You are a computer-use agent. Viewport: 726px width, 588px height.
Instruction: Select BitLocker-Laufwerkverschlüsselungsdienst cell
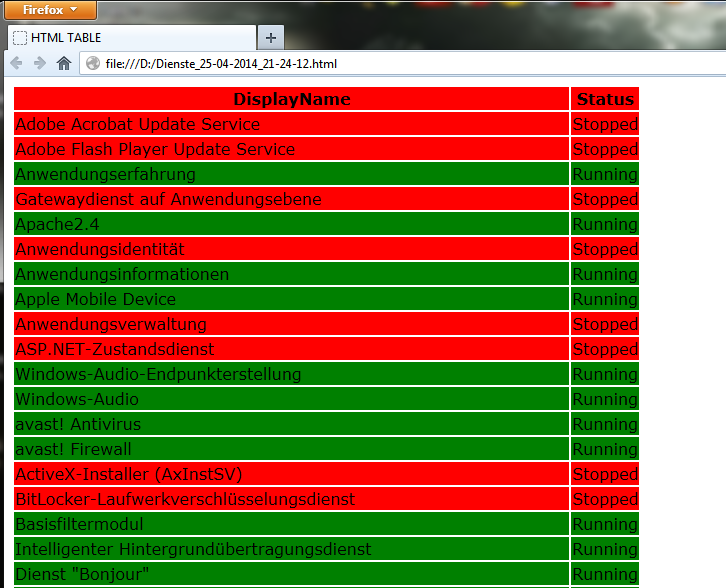pos(291,499)
